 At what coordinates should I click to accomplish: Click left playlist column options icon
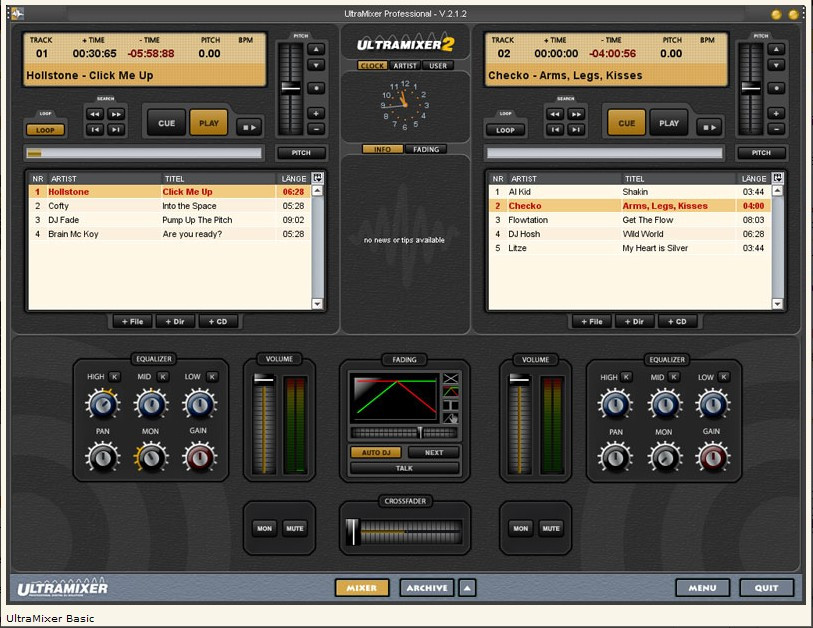click(317, 178)
